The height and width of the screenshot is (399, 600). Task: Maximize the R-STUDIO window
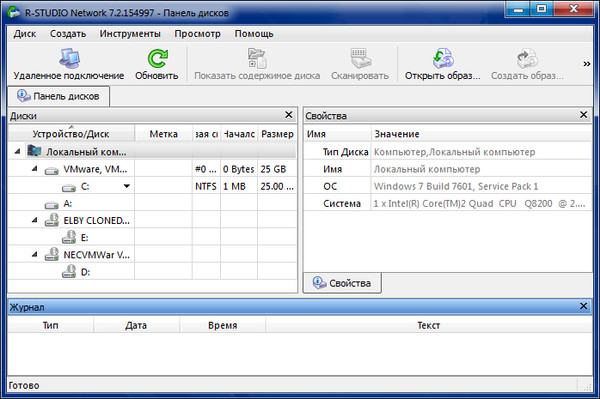click(541, 9)
